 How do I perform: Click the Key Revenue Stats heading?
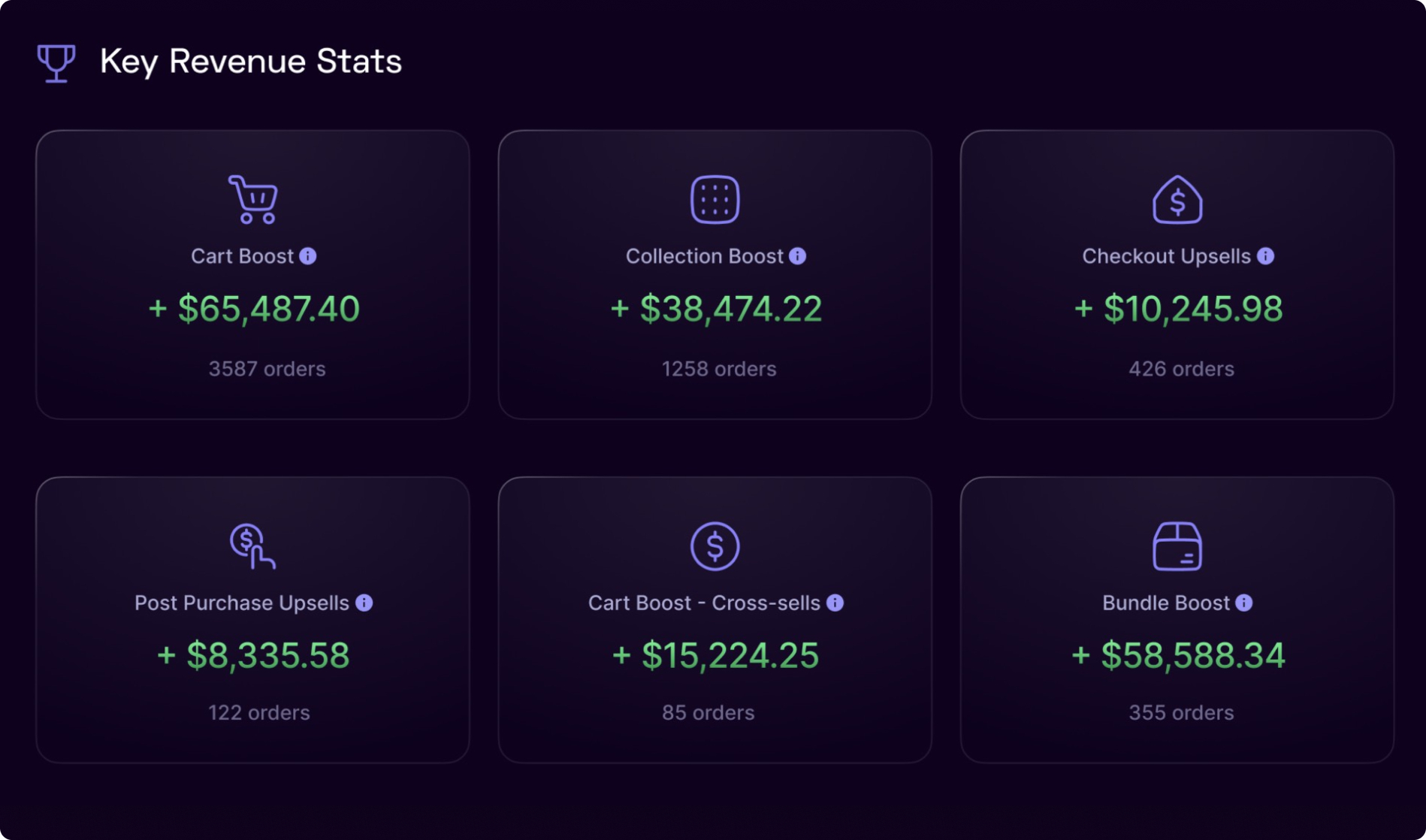click(x=251, y=62)
